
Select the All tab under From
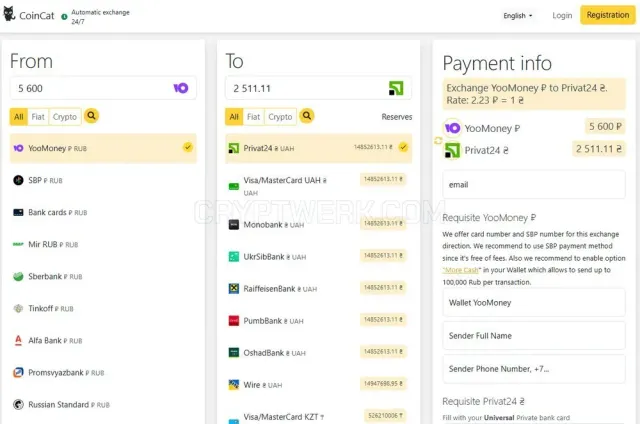click(x=19, y=117)
